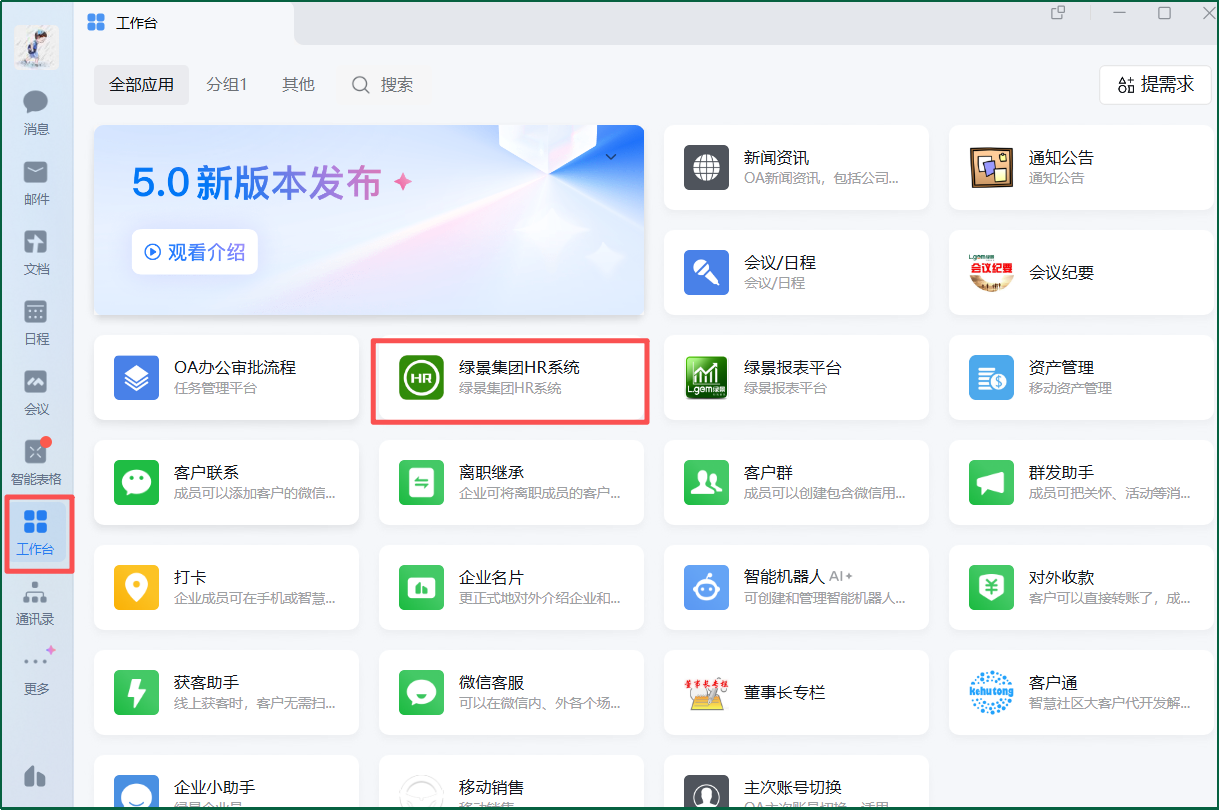Expand the 更多 more options in sidebar

click(x=36, y=671)
